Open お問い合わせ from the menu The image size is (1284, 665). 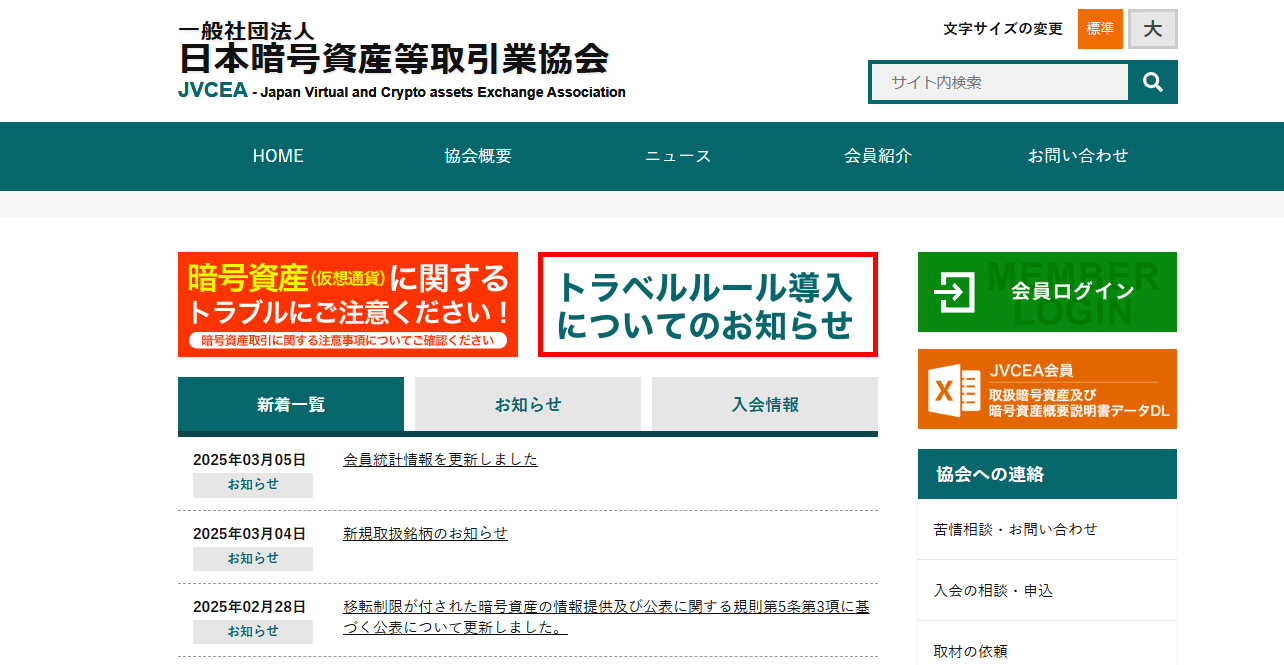click(1078, 156)
